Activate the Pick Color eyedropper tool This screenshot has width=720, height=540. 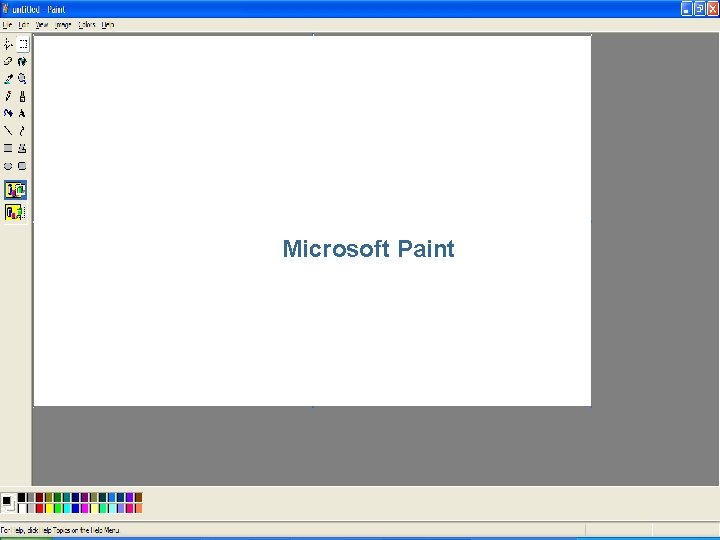pyautogui.click(x=8, y=79)
